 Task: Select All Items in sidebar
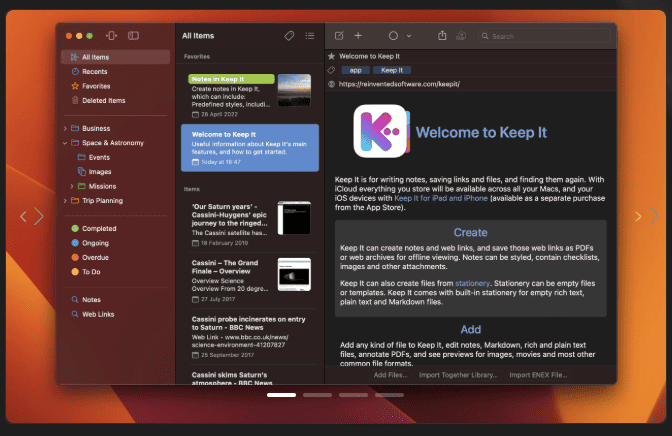(116, 57)
